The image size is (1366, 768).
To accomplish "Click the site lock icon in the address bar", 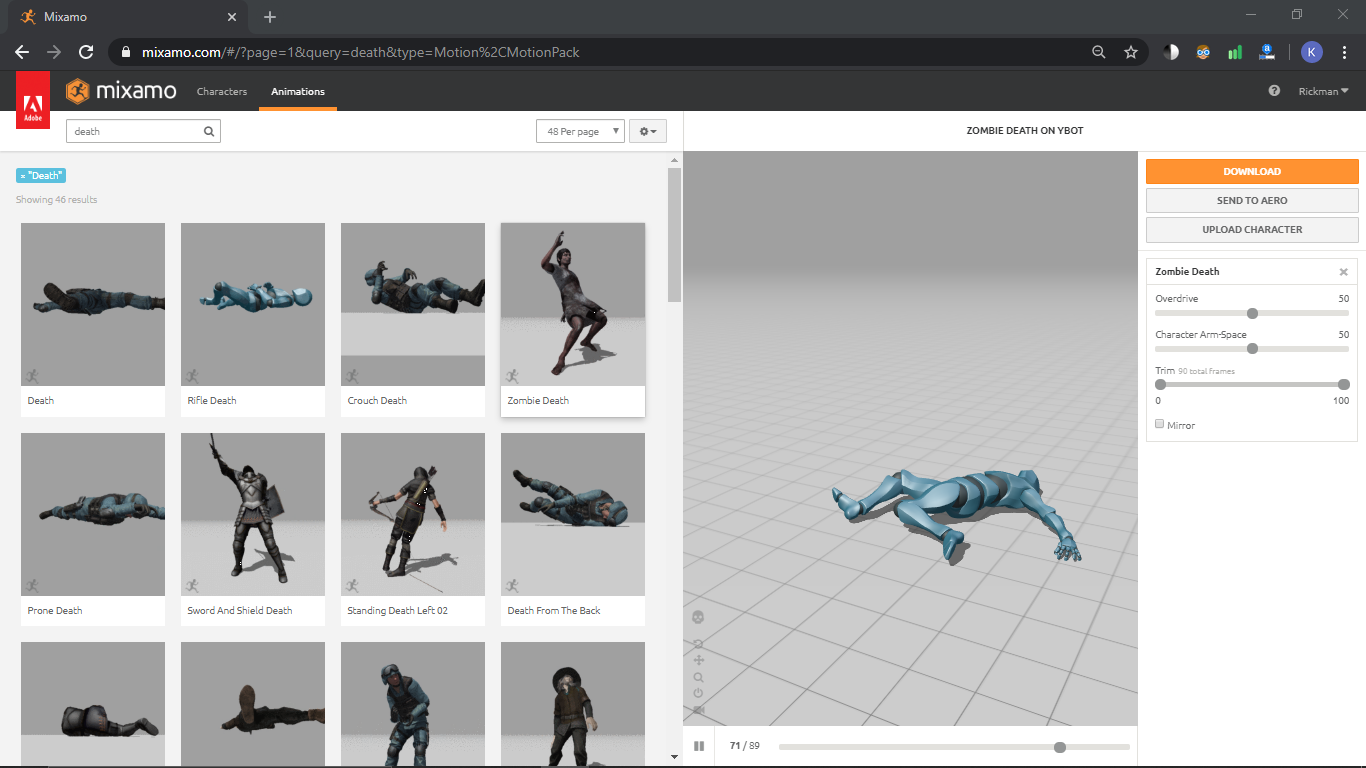I will [126, 52].
